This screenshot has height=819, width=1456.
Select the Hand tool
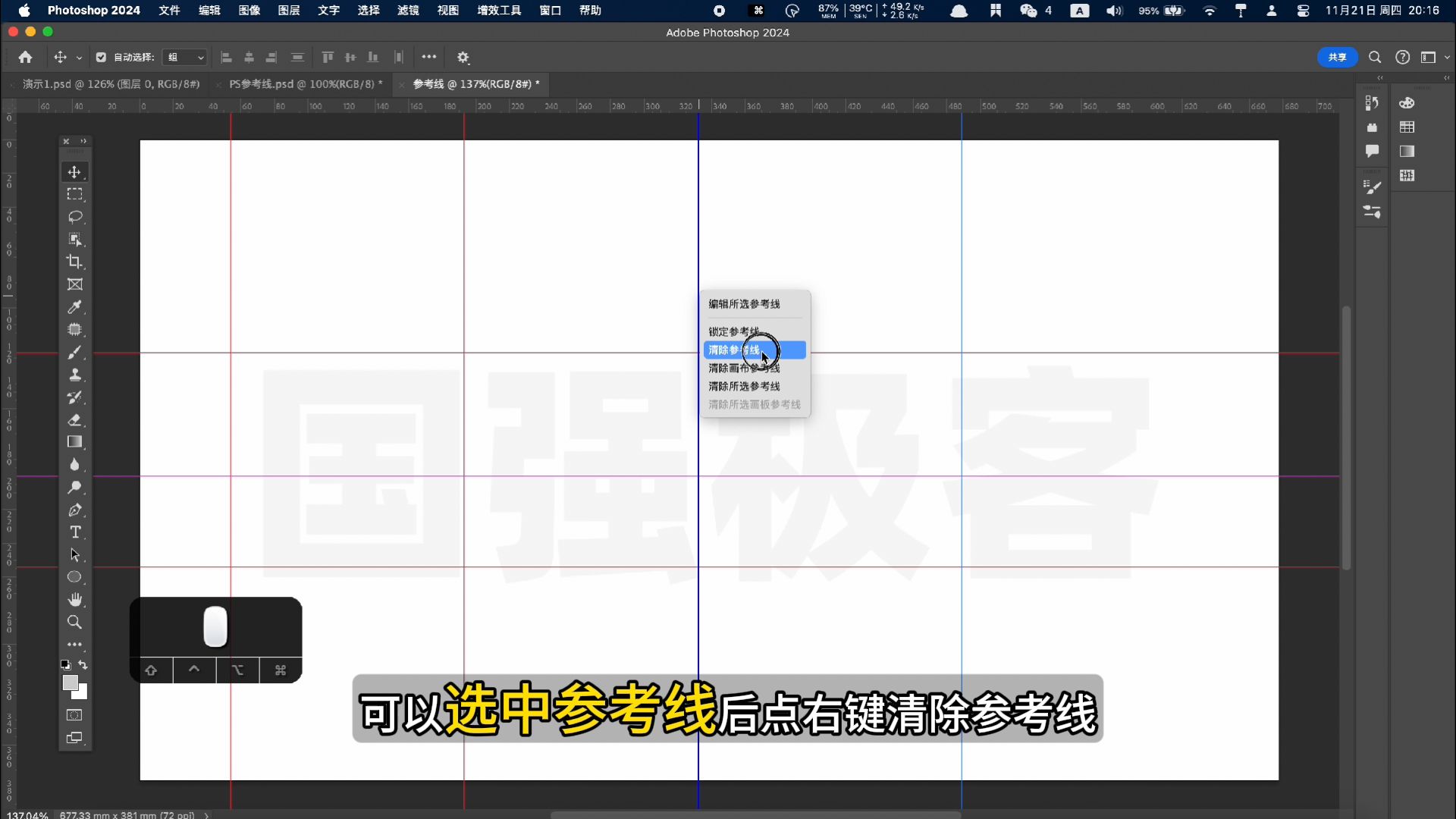tap(74, 600)
